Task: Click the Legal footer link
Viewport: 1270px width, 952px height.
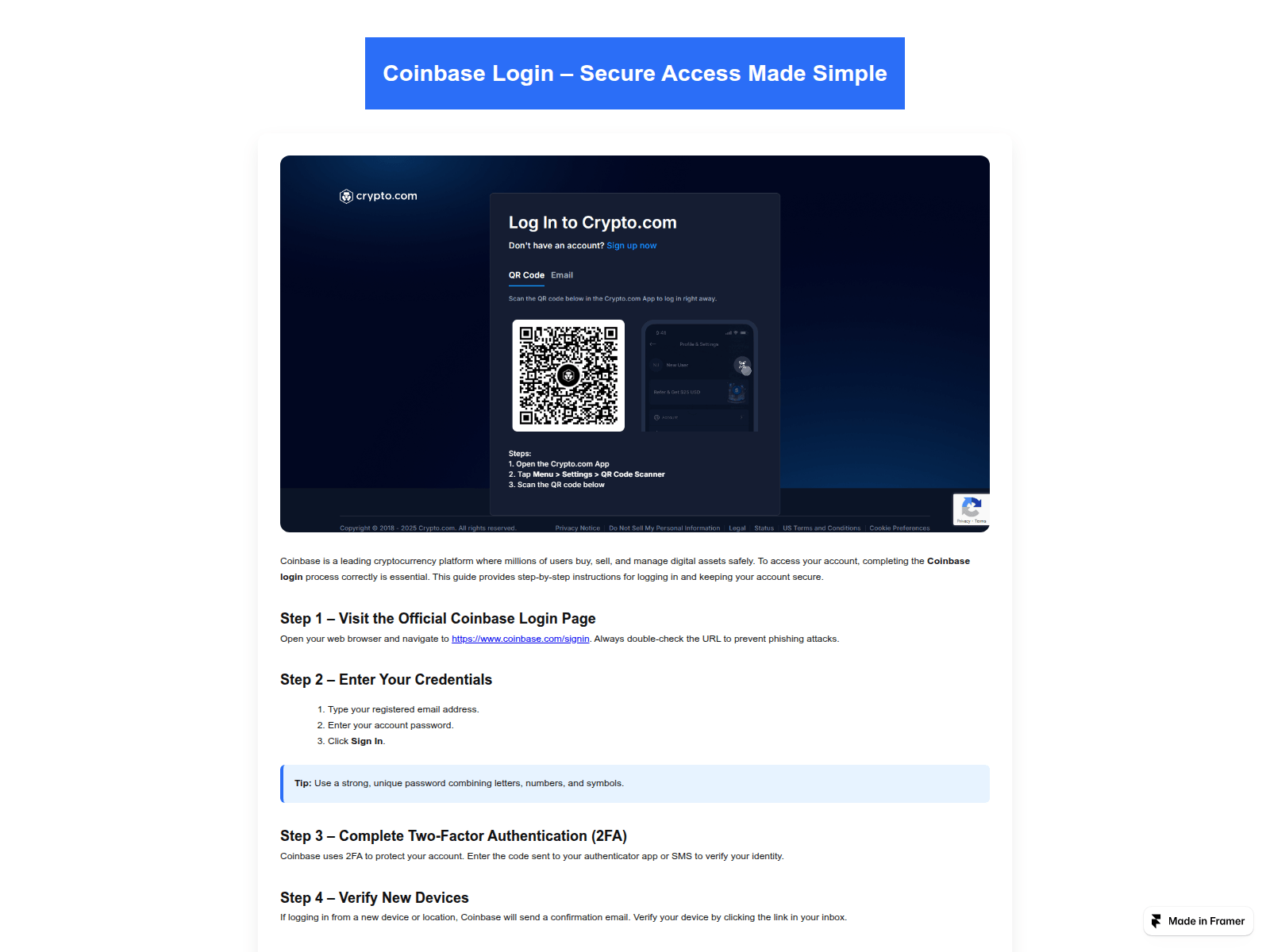Action: coord(737,528)
